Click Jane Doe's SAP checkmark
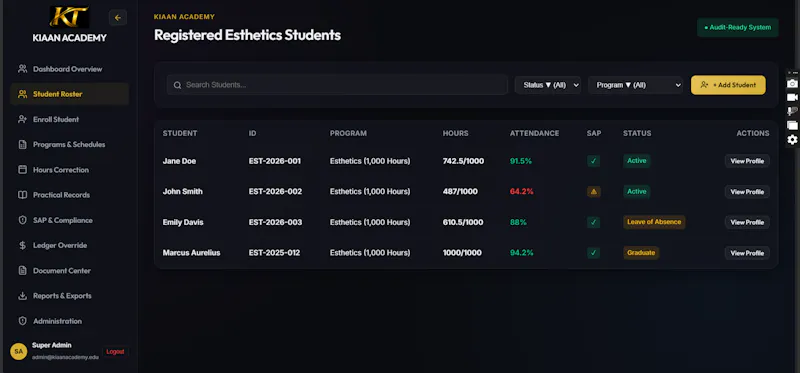This screenshot has width=800, height=373. click(x=593, y=161)
